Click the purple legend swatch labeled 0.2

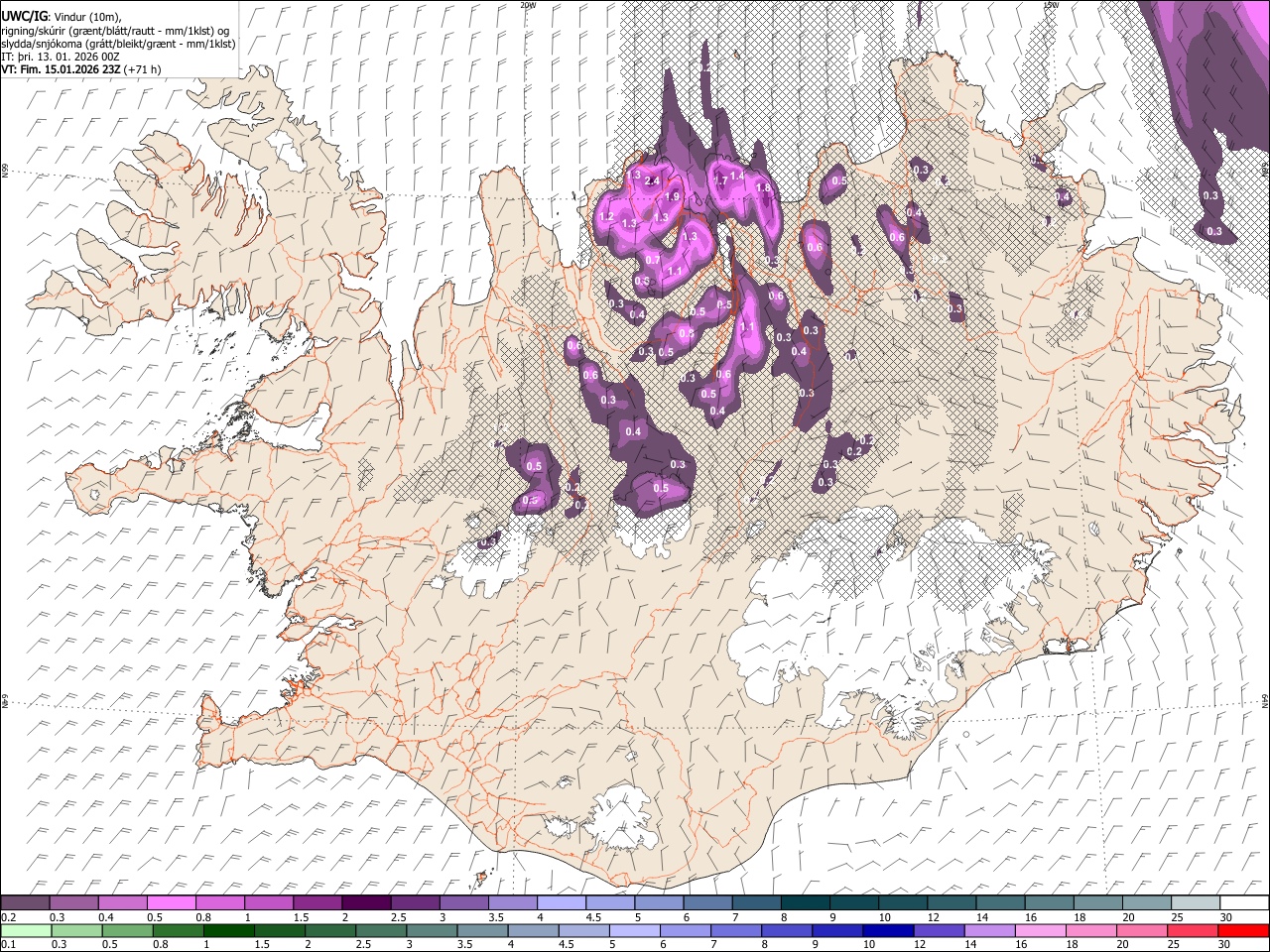(25, 902)
